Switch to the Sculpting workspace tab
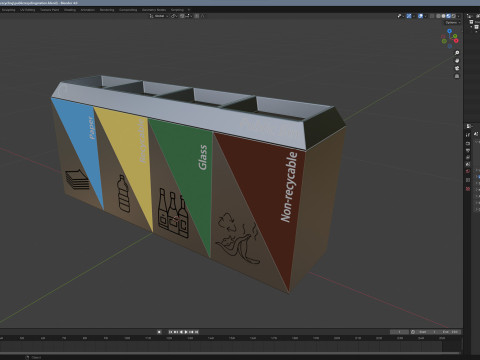Screen dimensions: 480x360 click(x=8, y=10)
